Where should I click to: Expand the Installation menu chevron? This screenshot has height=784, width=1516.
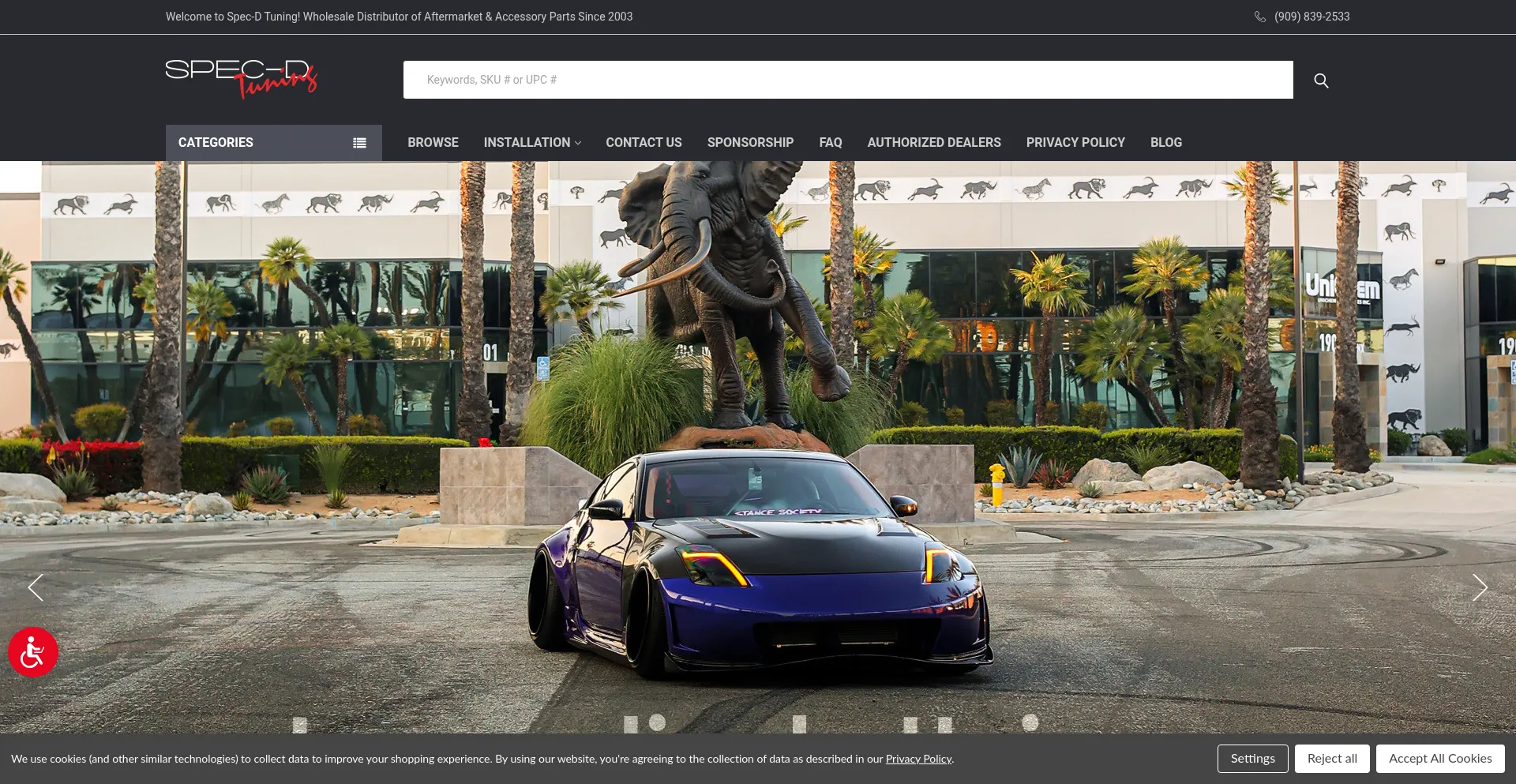[x=578, y=143]
